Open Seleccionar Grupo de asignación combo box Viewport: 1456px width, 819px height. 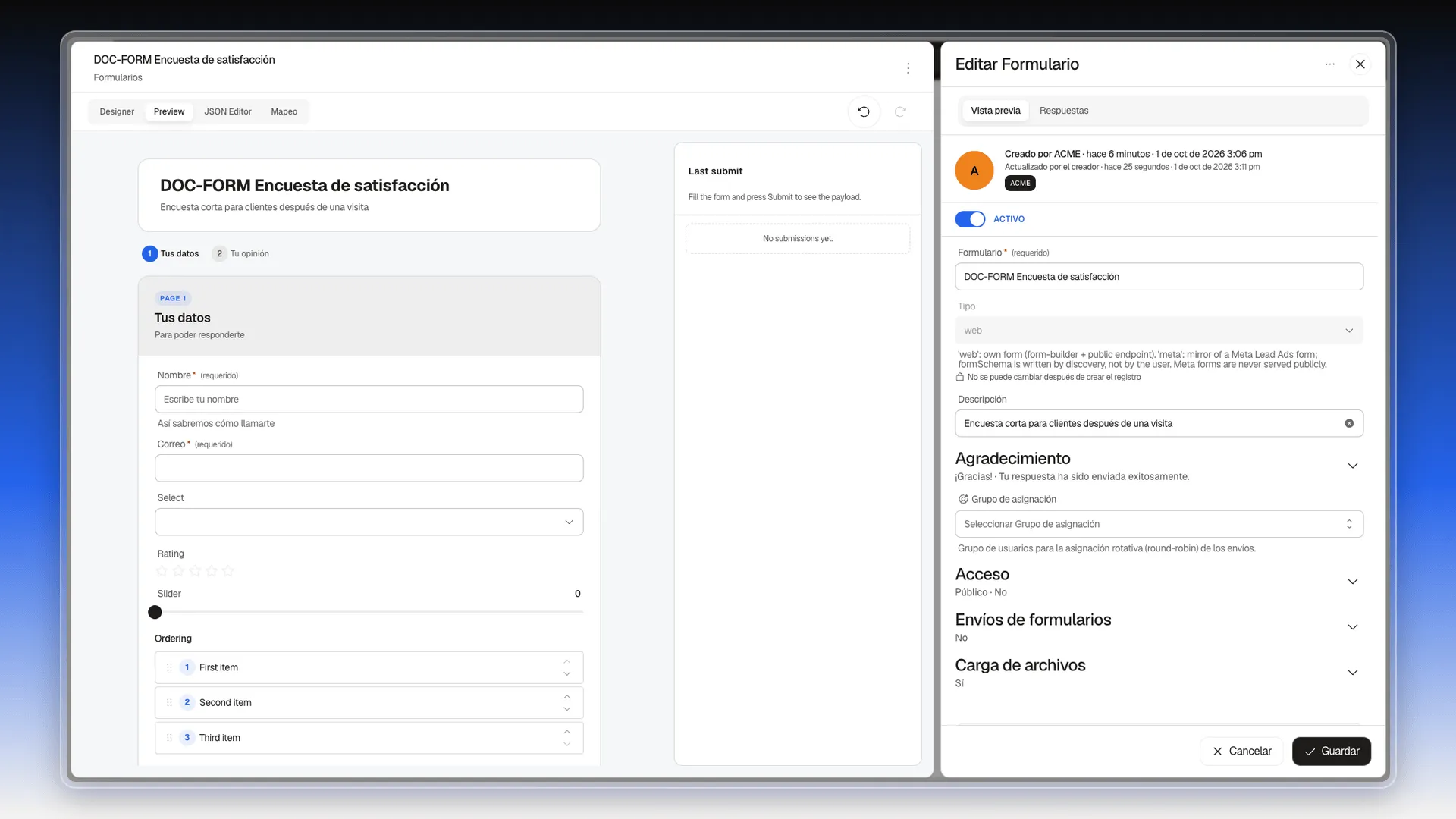coord(1159,524)
